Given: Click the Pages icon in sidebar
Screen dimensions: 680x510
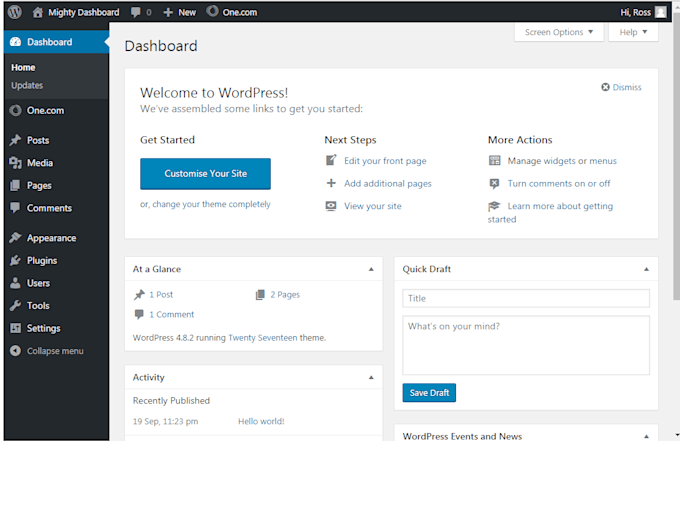Looking at the screenshot, I should point(15,185).
